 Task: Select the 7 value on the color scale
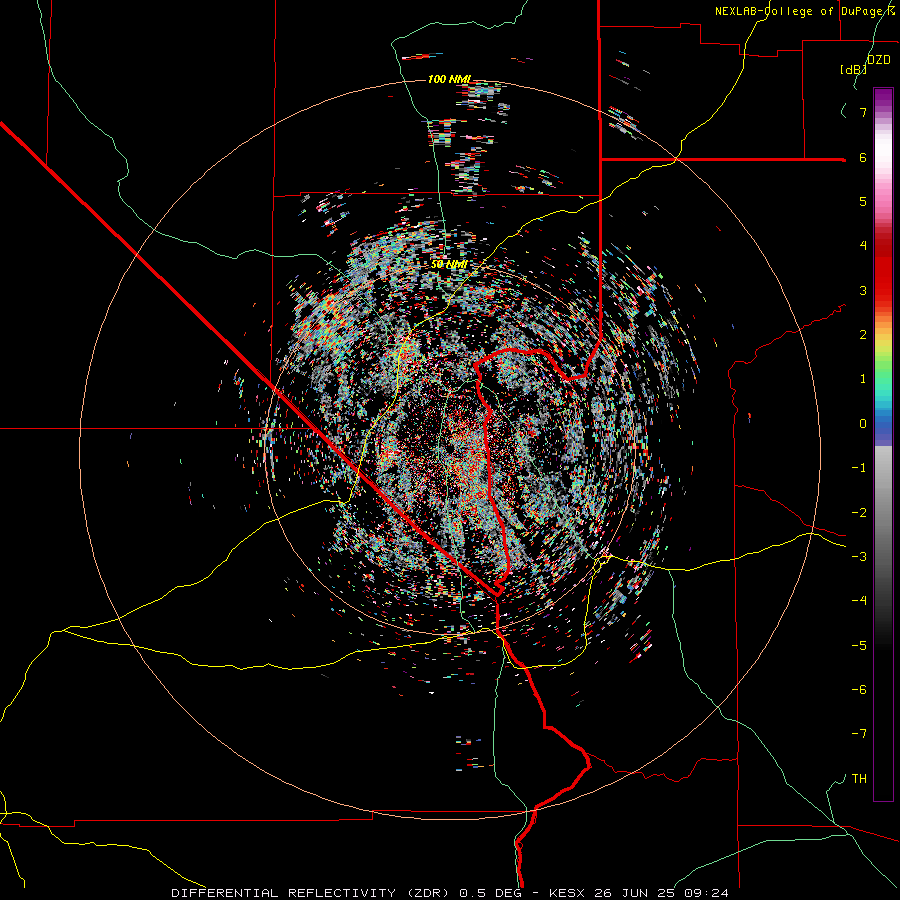click(x=863, y=112)
